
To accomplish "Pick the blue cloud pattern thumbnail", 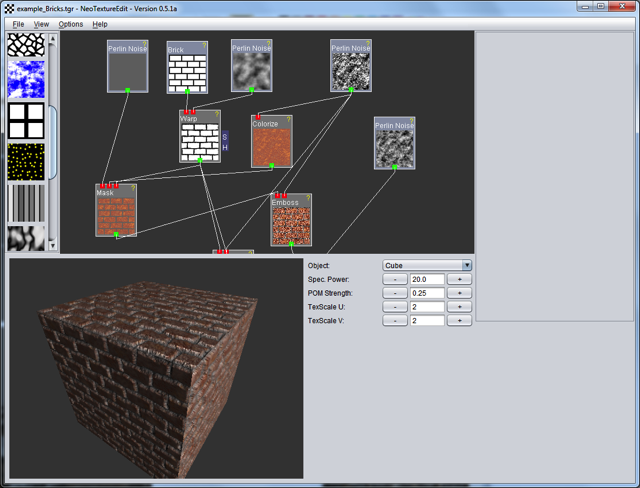I will [26, 80].
